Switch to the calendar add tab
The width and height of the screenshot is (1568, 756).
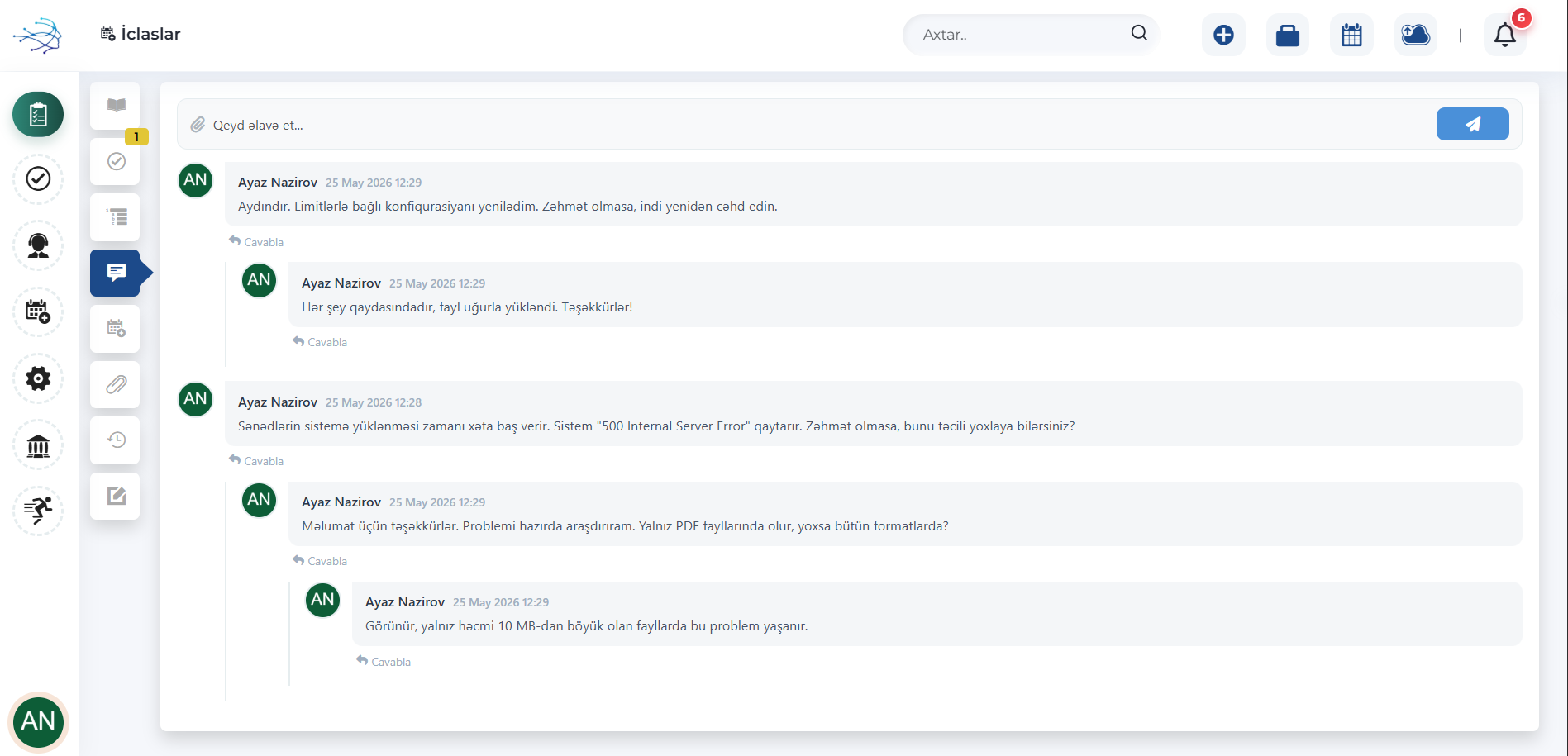click(116, 329)
